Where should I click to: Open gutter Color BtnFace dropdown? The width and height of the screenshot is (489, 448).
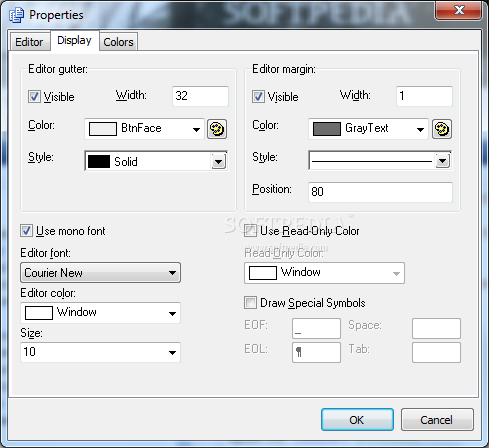(x=144, y=129)
